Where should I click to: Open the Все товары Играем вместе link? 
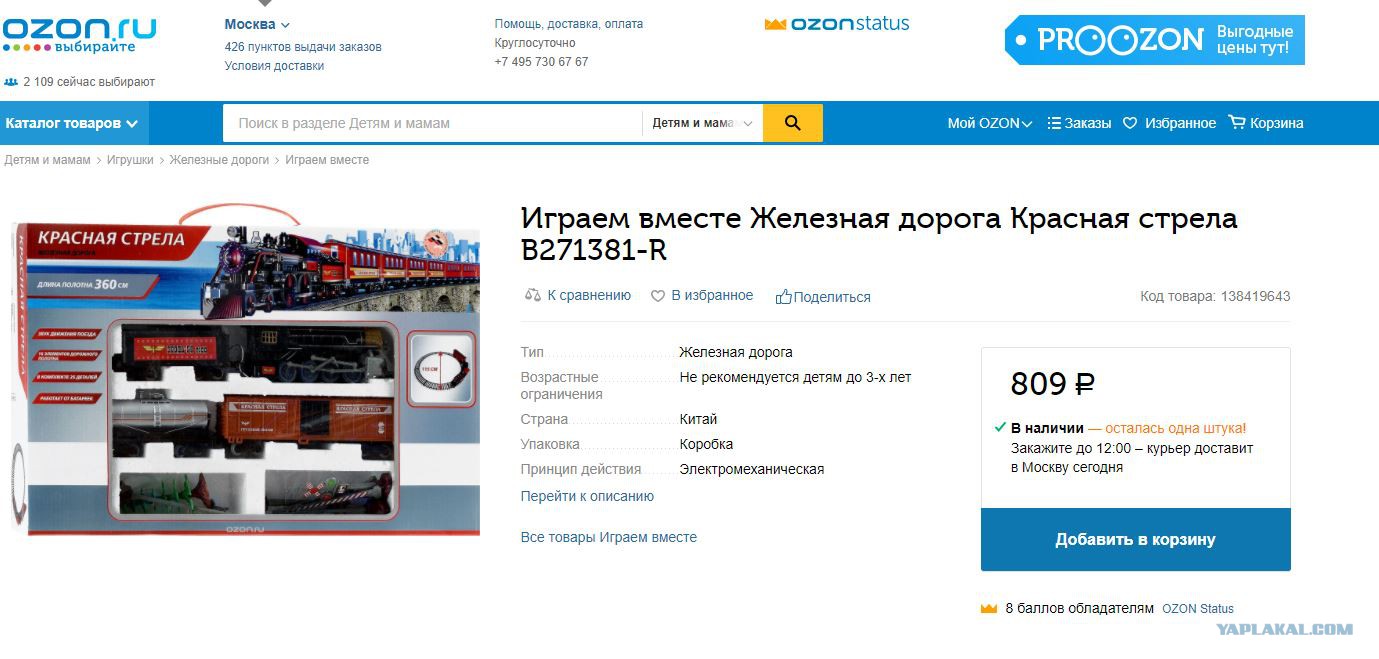[x=609, y=537]
